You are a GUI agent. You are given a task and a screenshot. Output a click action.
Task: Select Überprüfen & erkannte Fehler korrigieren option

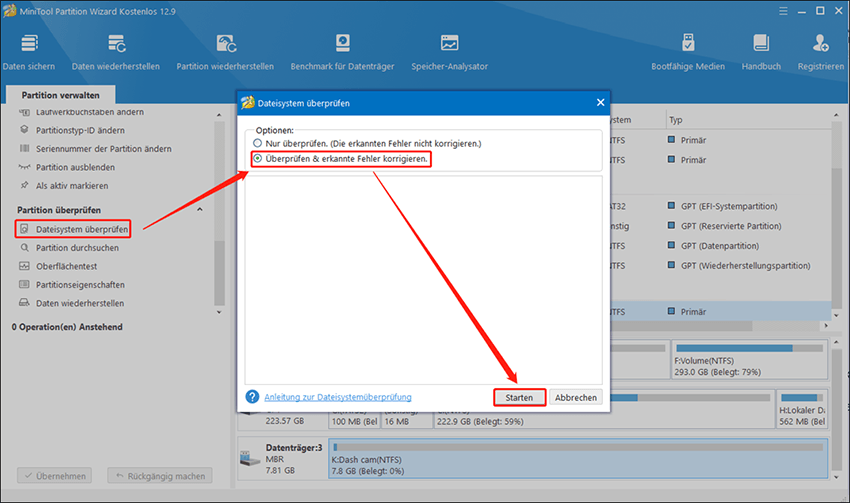click(257, 158)
